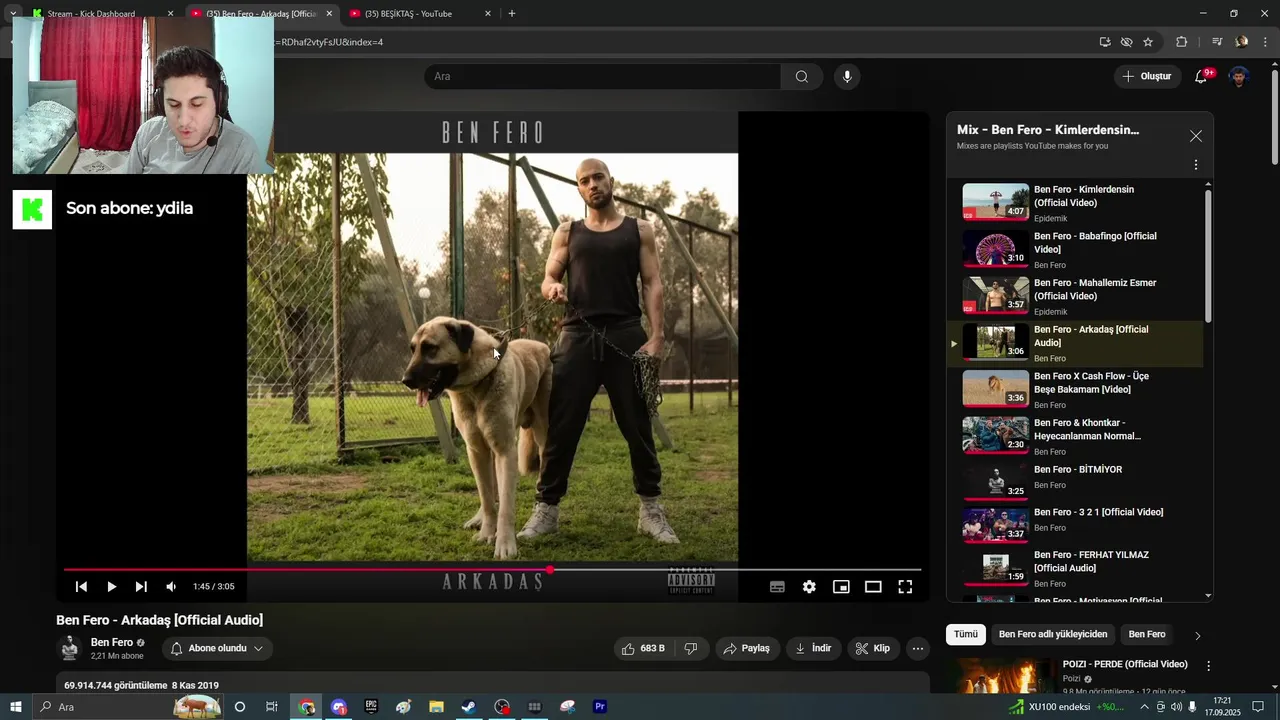Select Ben Fero adlı yükleyiciden chip

1053,634
